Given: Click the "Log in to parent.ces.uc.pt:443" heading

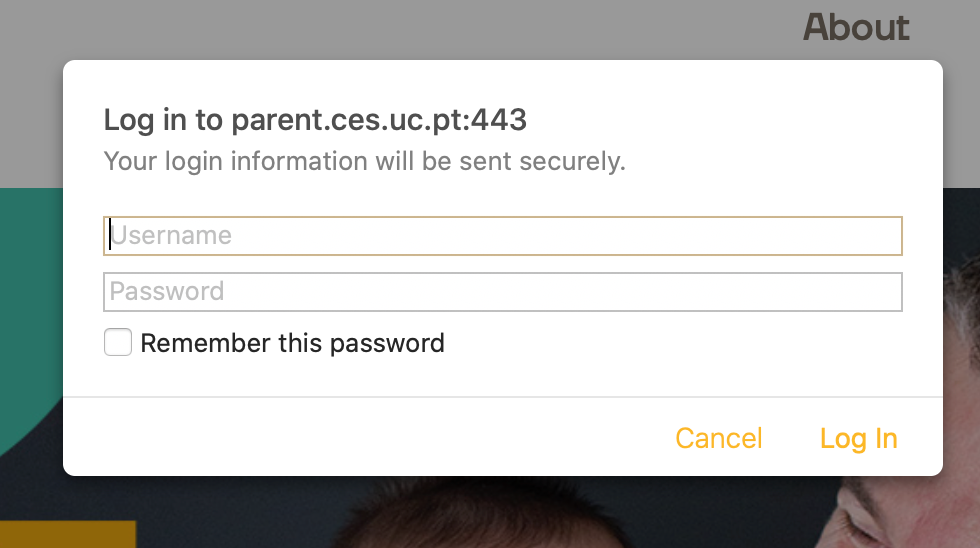Looking at the screenshot, I should [315, 120].
